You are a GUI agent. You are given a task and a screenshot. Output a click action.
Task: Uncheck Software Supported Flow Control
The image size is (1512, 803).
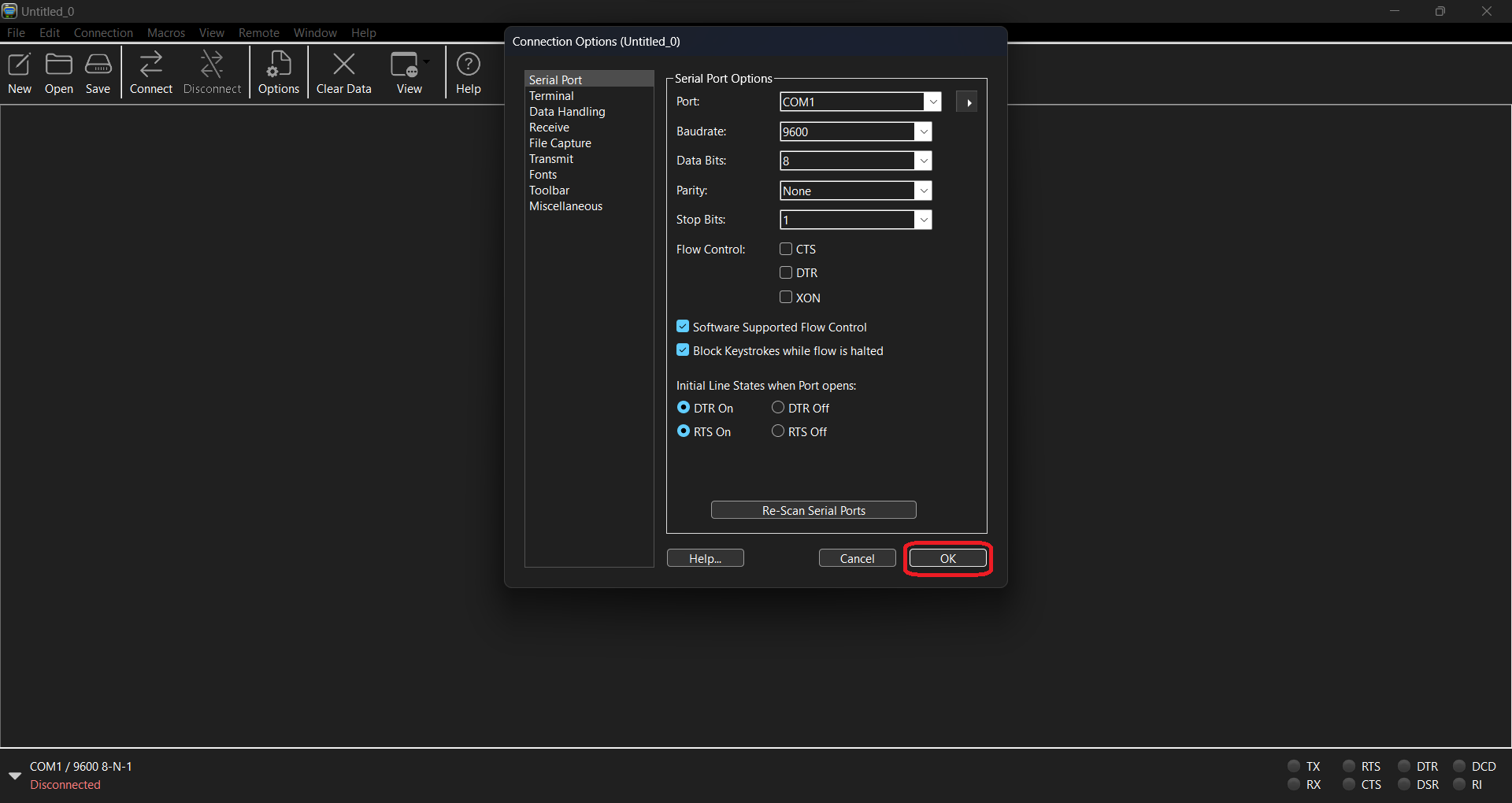[x=683, y=327]
